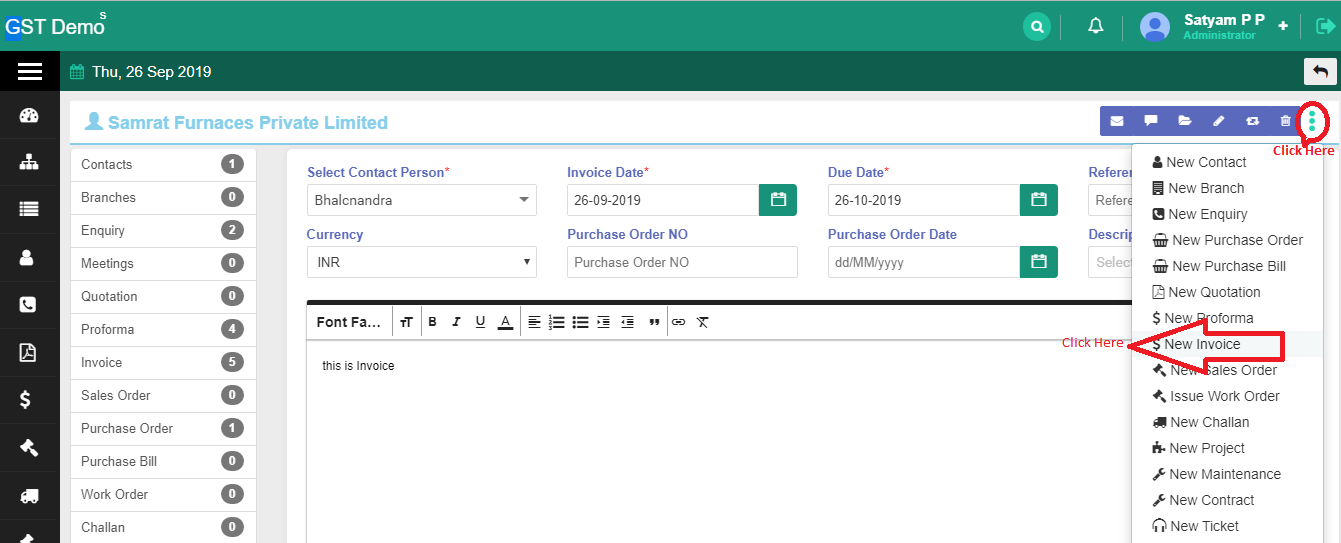Toggle italic formatting in editor
The image size is (1341, 543).
click(456, 322)
